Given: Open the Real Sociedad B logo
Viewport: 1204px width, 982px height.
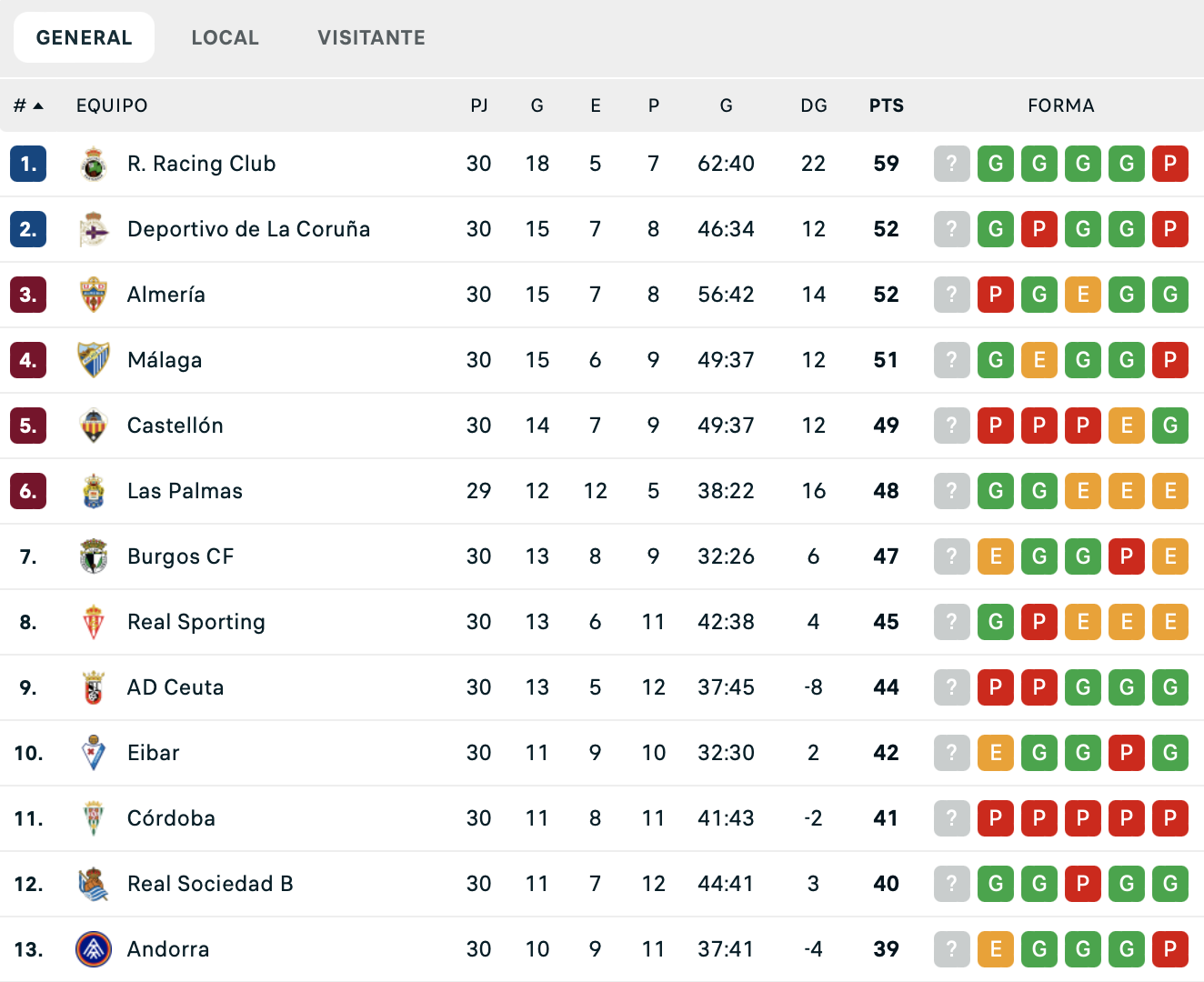Looking at the screenshot, I should pos(94,884).
